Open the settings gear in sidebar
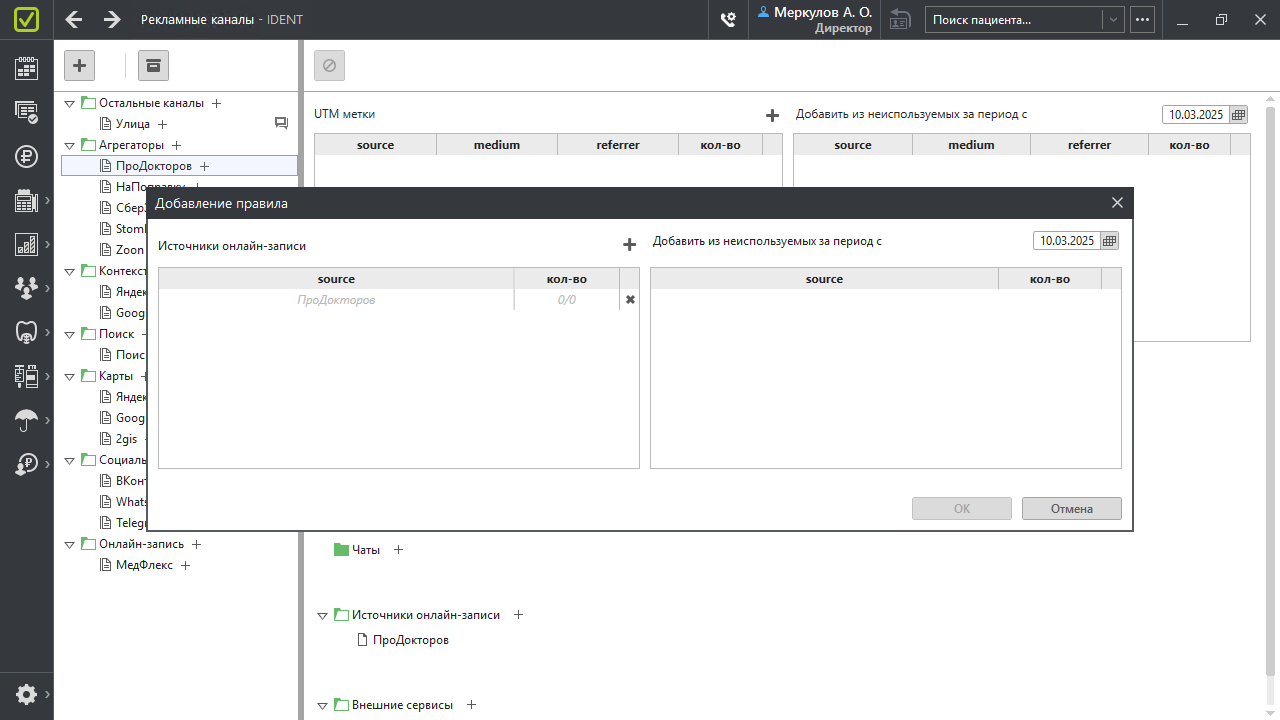The width and height of the screenshot is (1280, 720). pyautogui.click(x=27, y=694)
